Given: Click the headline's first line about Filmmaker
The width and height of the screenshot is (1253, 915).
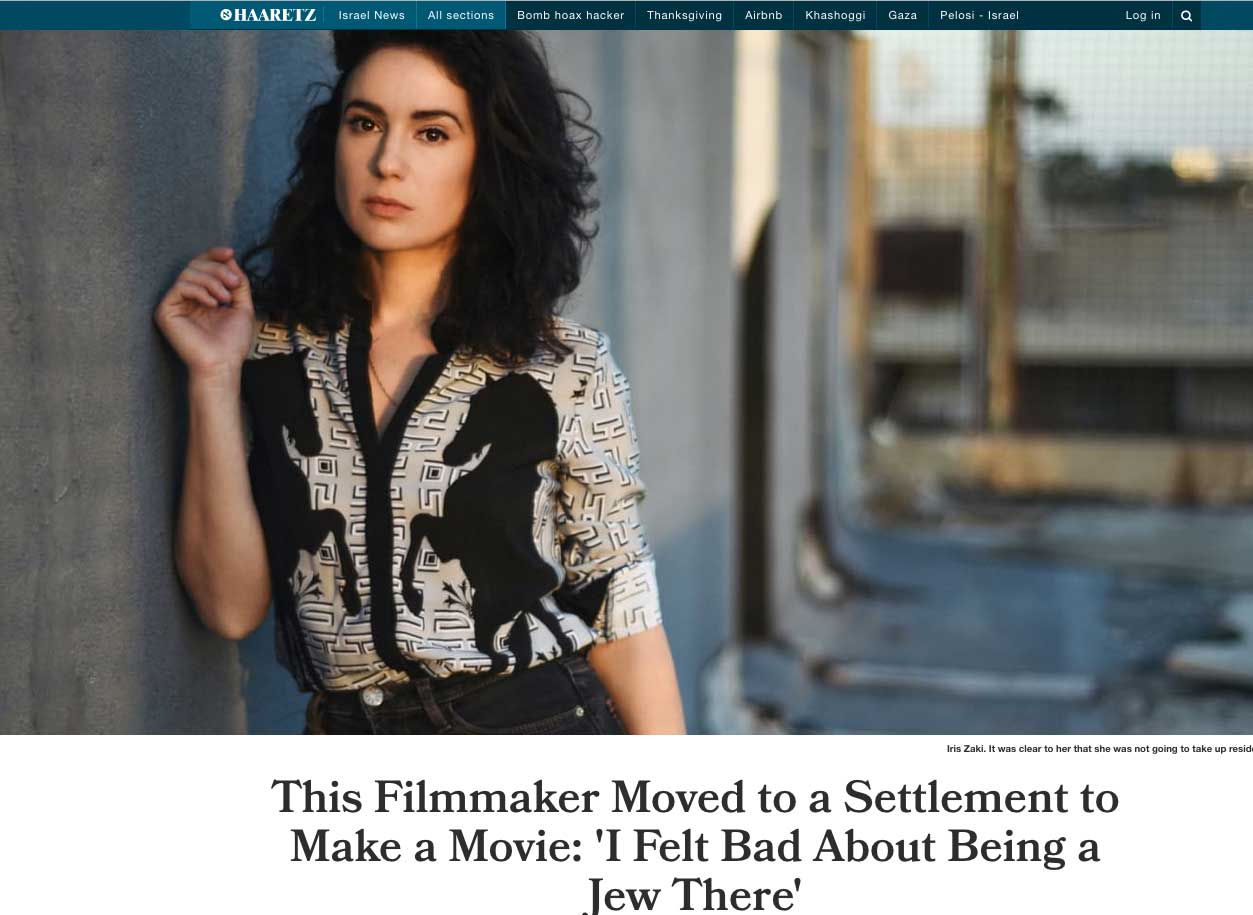Looking at the screenshot, I should pyautogui.click(x=695, y=798).
